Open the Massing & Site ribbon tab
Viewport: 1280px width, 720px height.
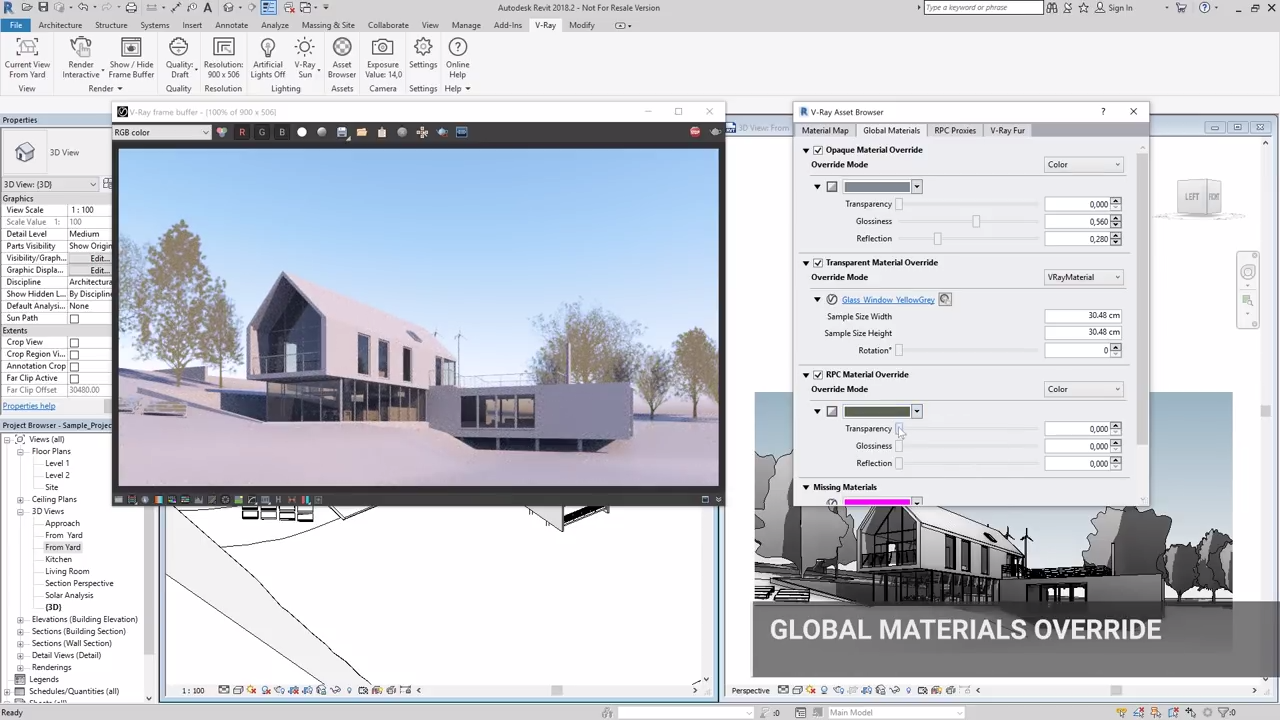tap(328, 25)
